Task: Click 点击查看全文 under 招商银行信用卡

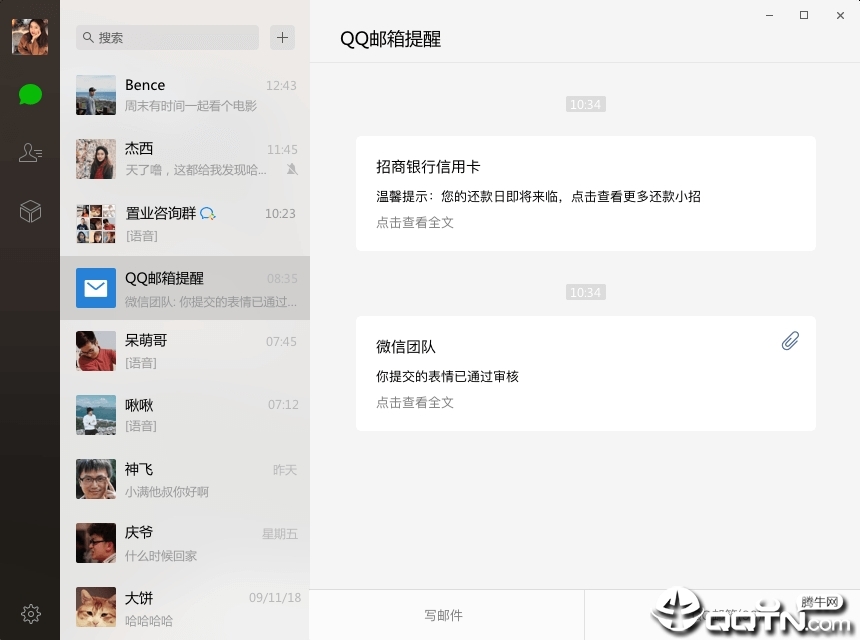Action: click(415, 223)
